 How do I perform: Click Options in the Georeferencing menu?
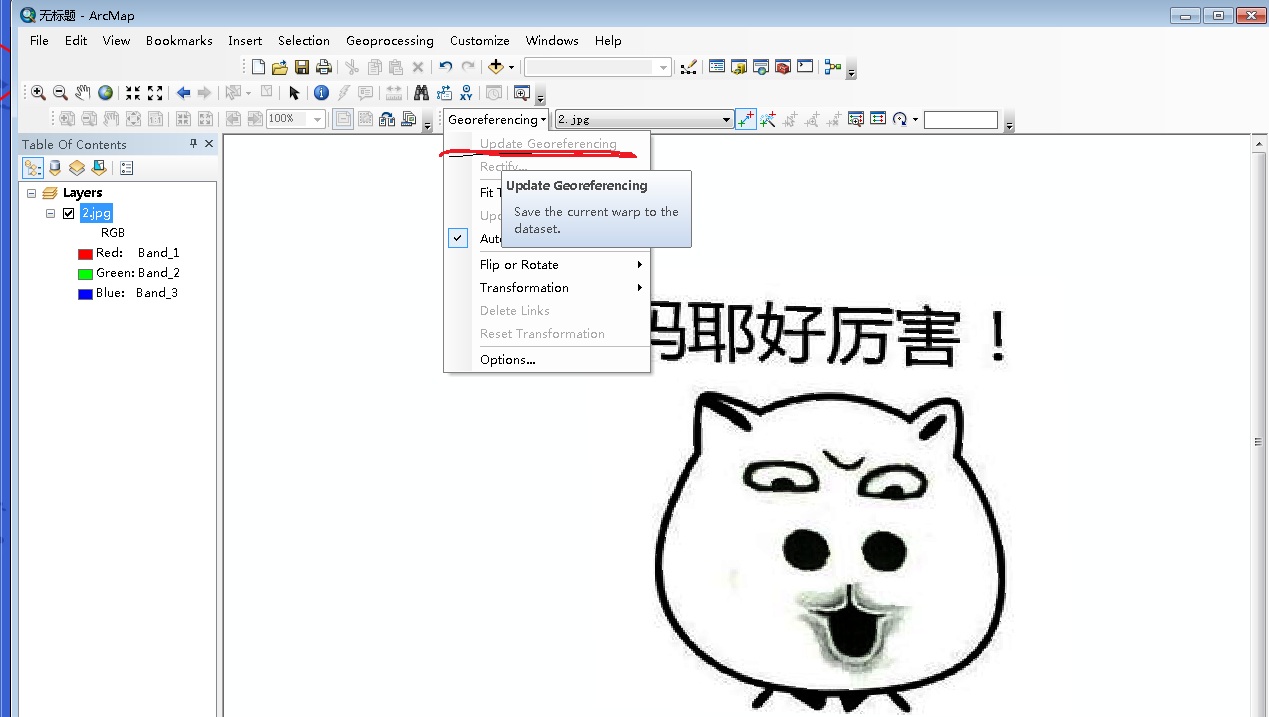tap(507, 359)
